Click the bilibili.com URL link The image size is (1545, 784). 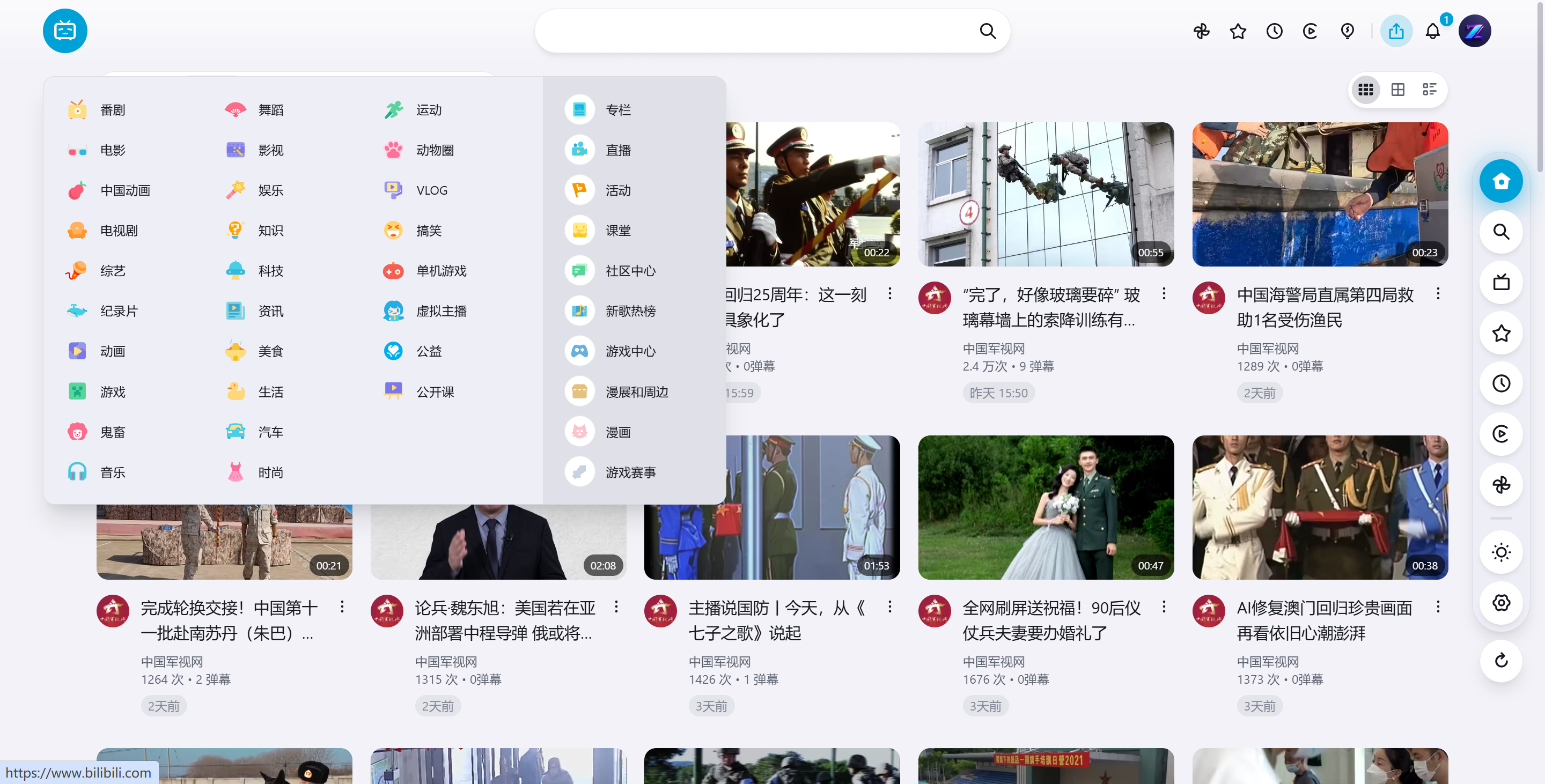(79, 773)
